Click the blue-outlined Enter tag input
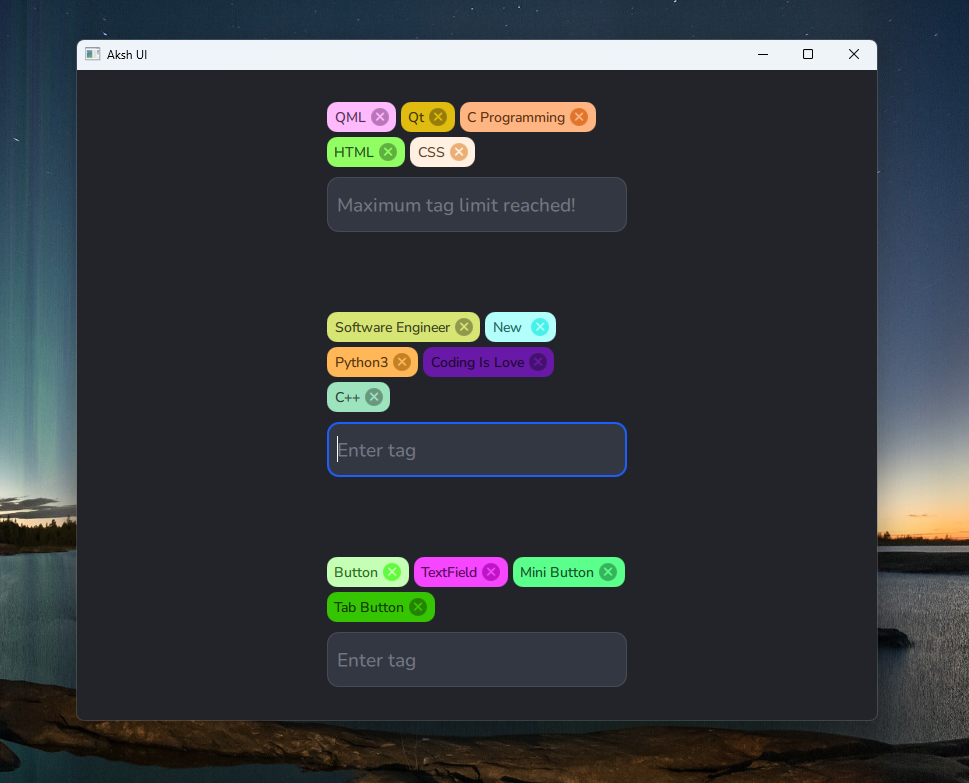Image resolution: width=969 pixels, height=783 pixels. pos(476,450)
